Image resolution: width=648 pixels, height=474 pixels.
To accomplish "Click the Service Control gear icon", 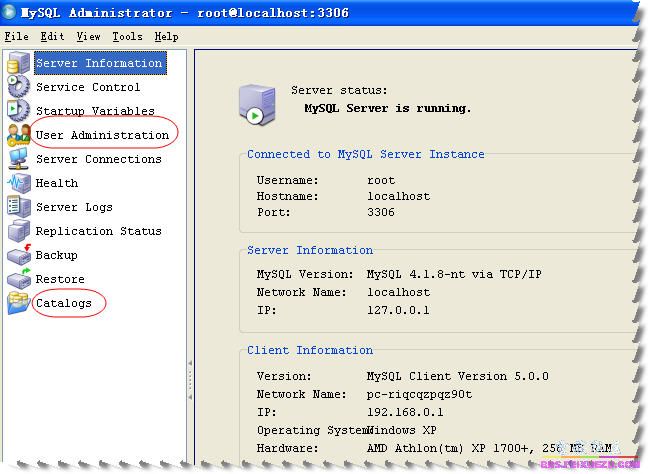I will pos(19,86).
